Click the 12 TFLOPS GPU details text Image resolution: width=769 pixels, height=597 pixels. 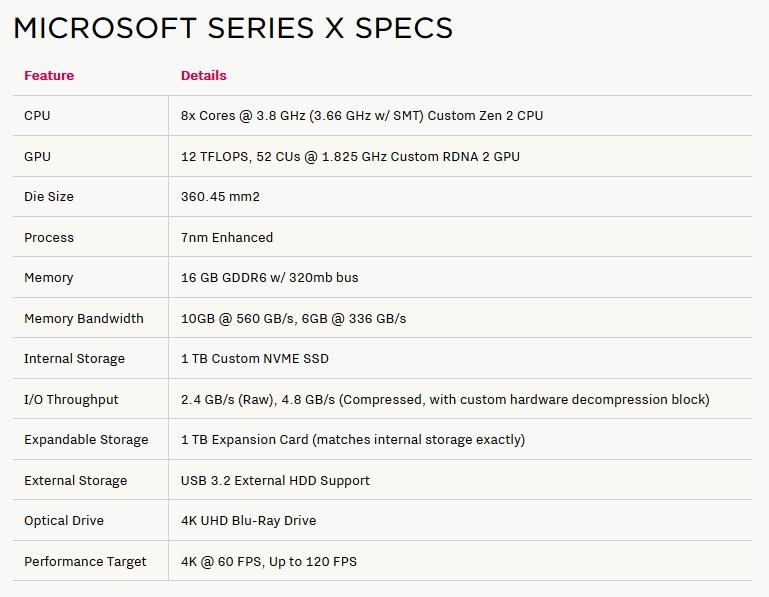pyautogui.click(x=350, y=156)
